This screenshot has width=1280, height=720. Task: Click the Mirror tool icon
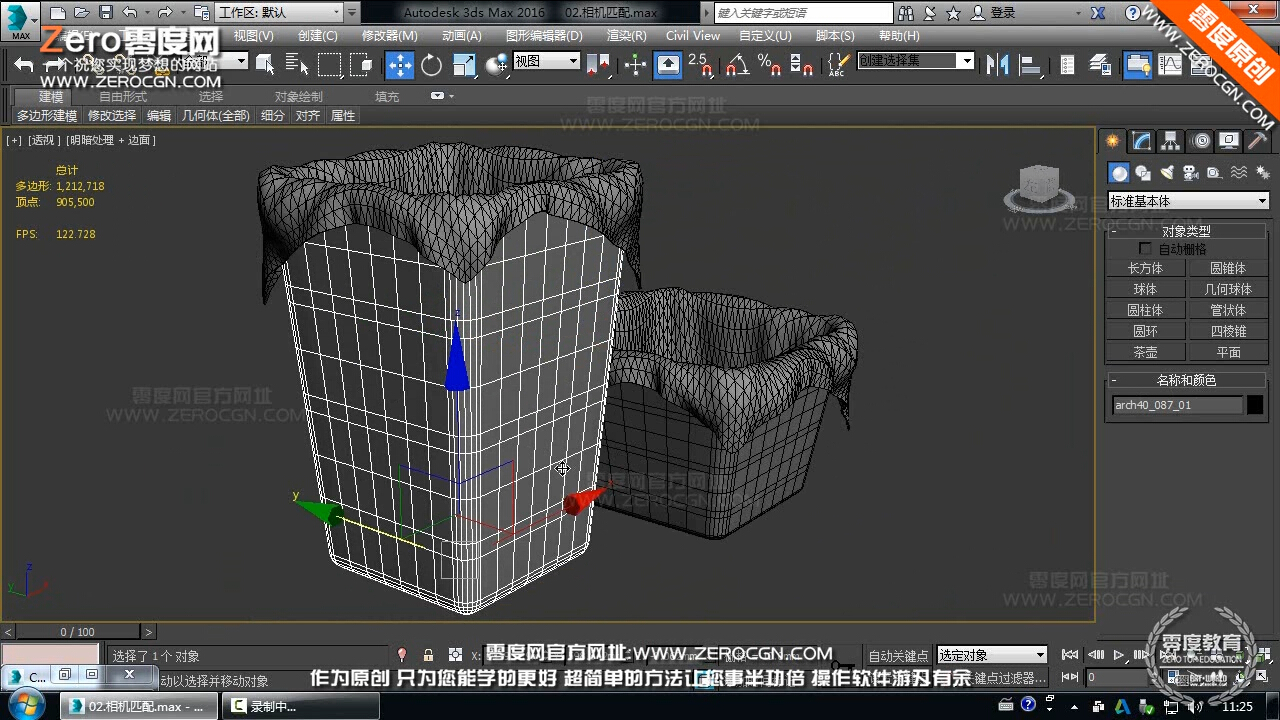click(x=997, y=65)
